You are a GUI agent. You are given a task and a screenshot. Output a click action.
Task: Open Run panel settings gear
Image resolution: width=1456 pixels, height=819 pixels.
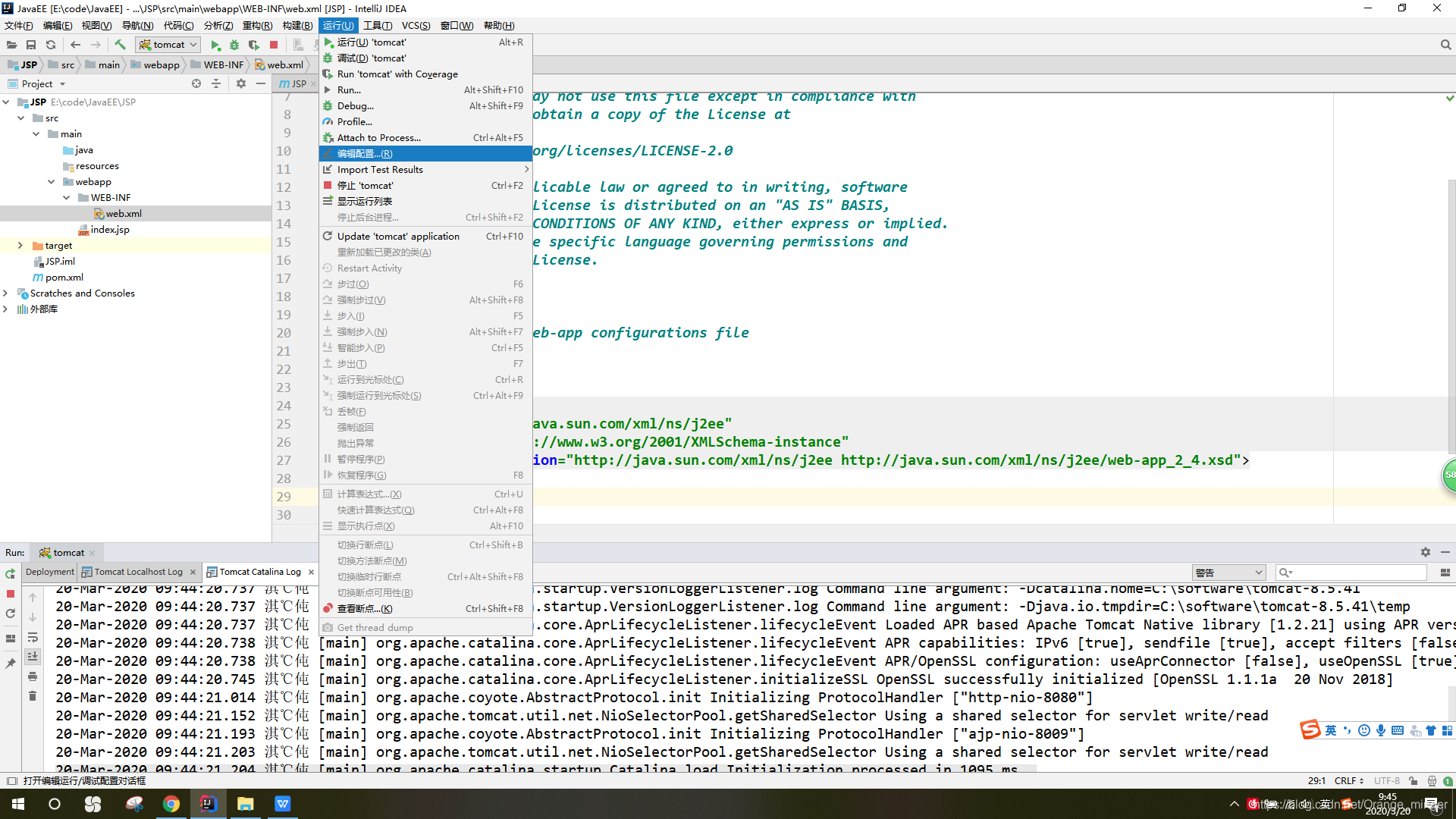click(x=1426, y=552)
